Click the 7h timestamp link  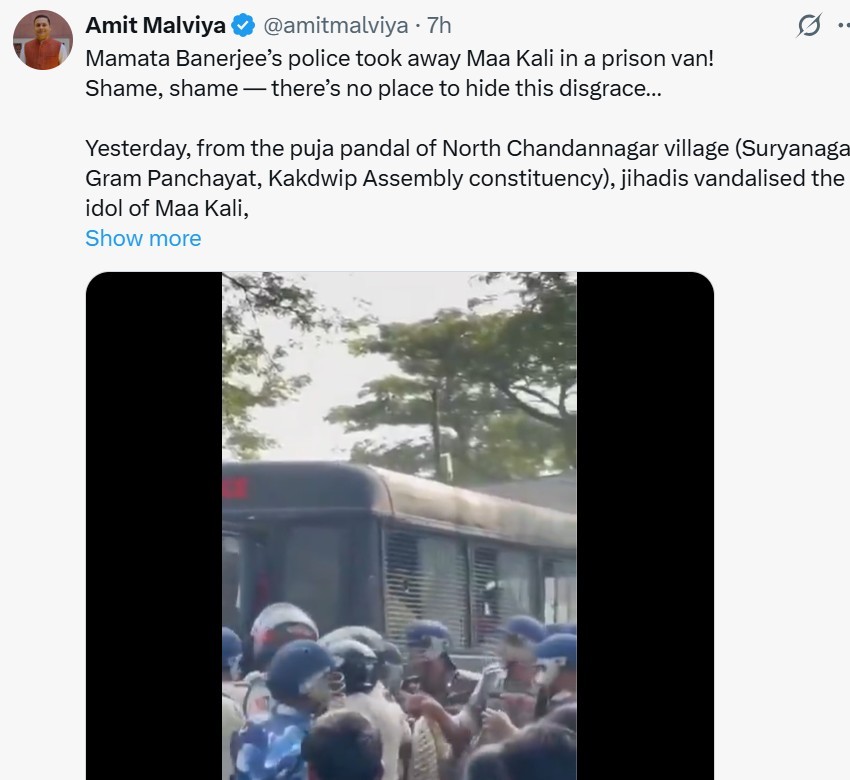(438, 25)
